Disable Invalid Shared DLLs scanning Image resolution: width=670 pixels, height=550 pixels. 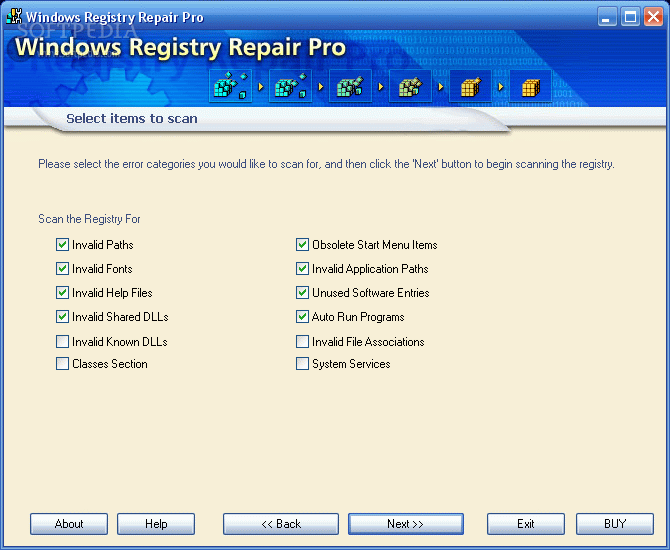[62, 316]
